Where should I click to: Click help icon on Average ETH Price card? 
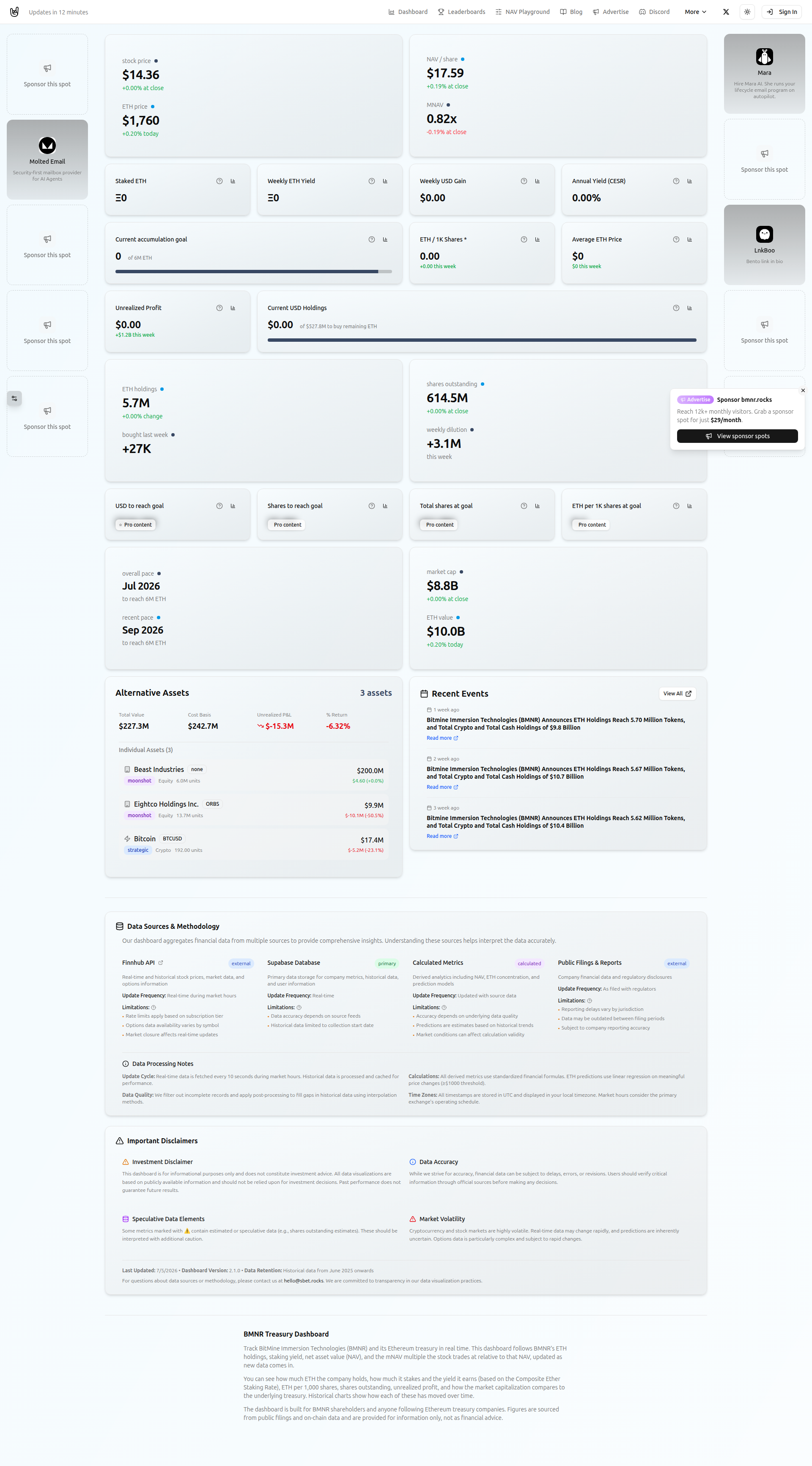[x=676, y=239]
